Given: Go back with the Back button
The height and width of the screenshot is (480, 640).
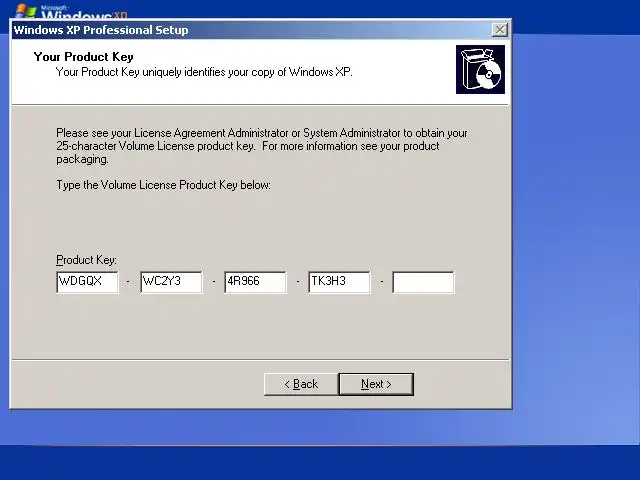Looking at the screenshot, I should coord(301,384).
